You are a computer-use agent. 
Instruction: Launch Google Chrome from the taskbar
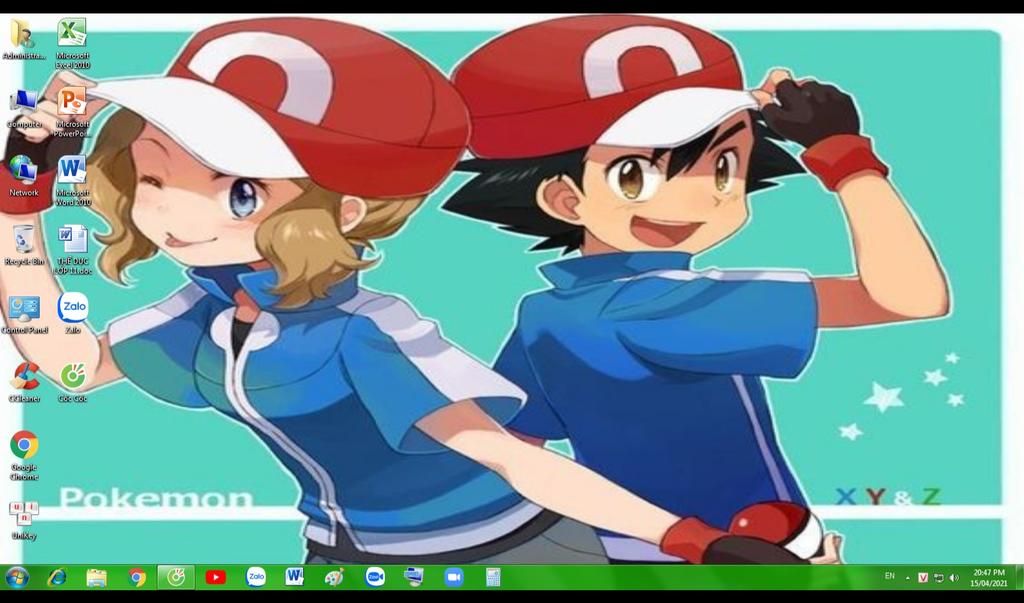click(136, 578)
